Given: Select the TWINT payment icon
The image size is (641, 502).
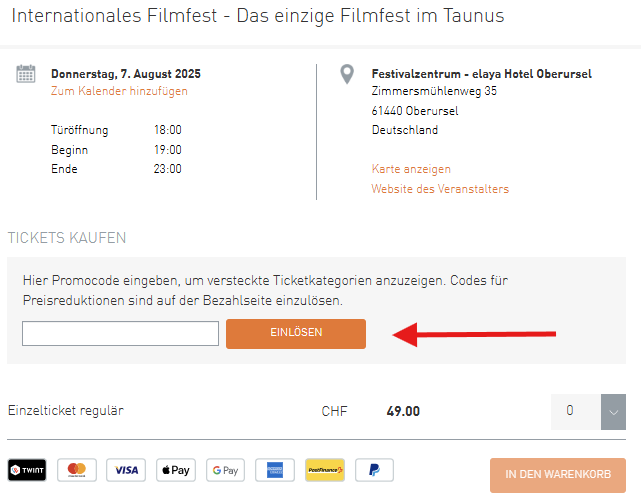Looking at the screenshot, I should click(27, 470).
